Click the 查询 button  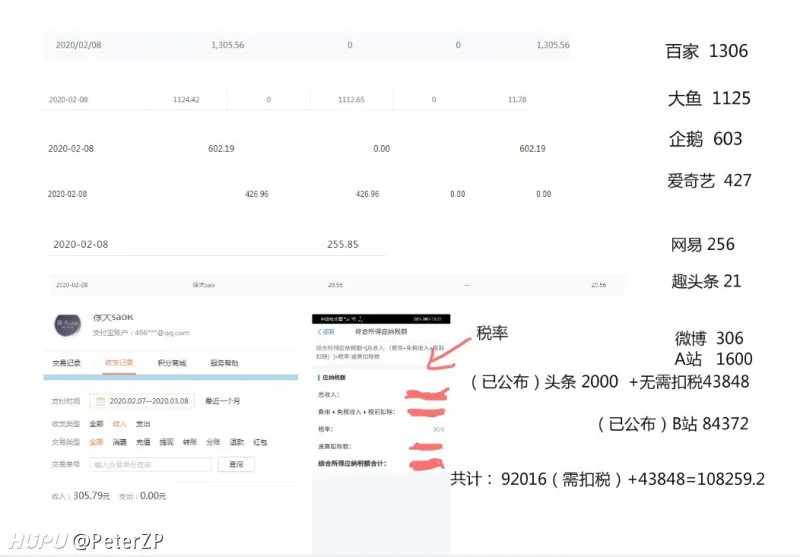pyautogui.click(x=236, y=464)
